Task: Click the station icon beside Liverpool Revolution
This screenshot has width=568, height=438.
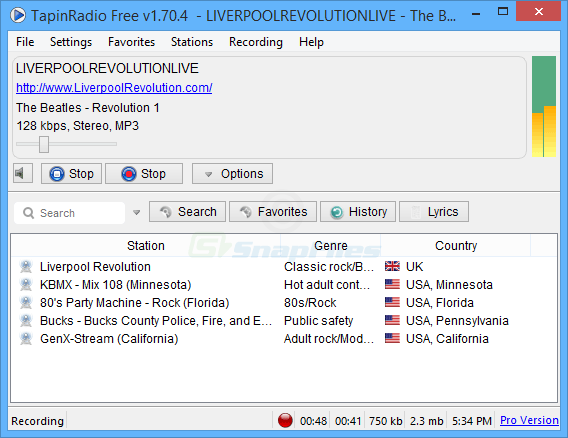Action: pos(26,267)
